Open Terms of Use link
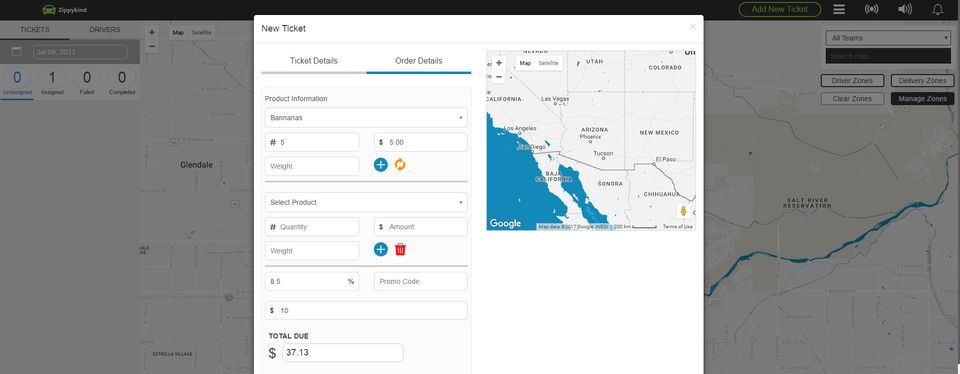 click(x=678, y=226)
